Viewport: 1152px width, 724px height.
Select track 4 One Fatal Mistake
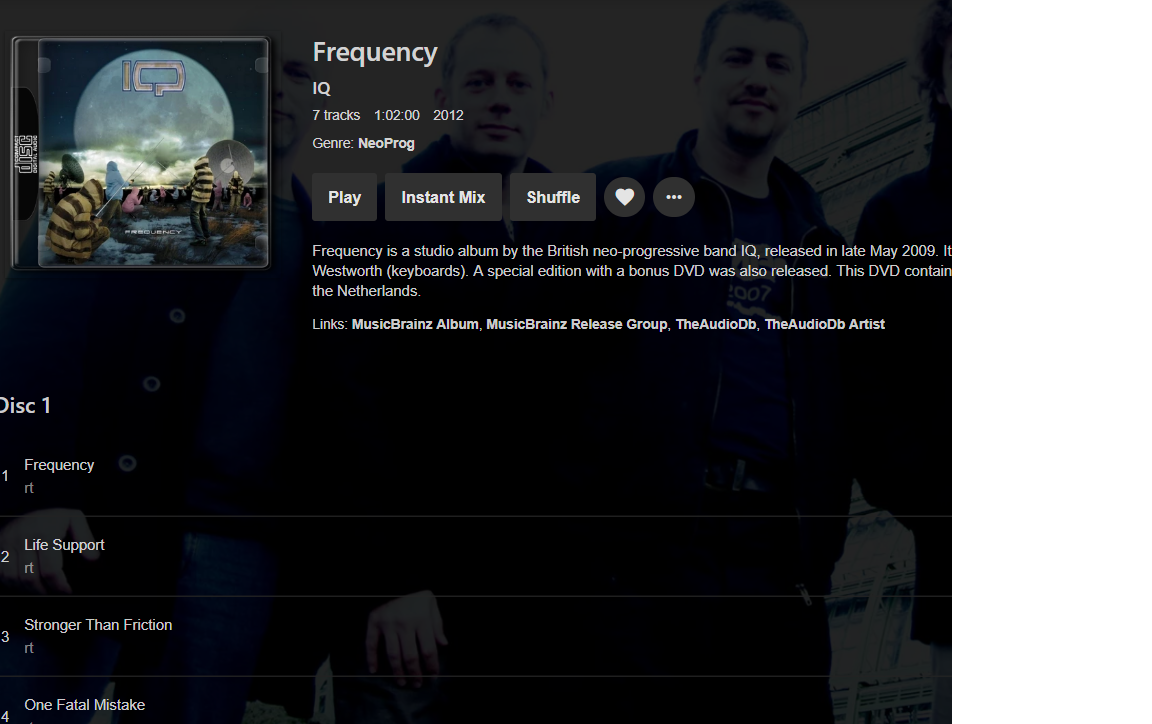[x=475, y=704]
